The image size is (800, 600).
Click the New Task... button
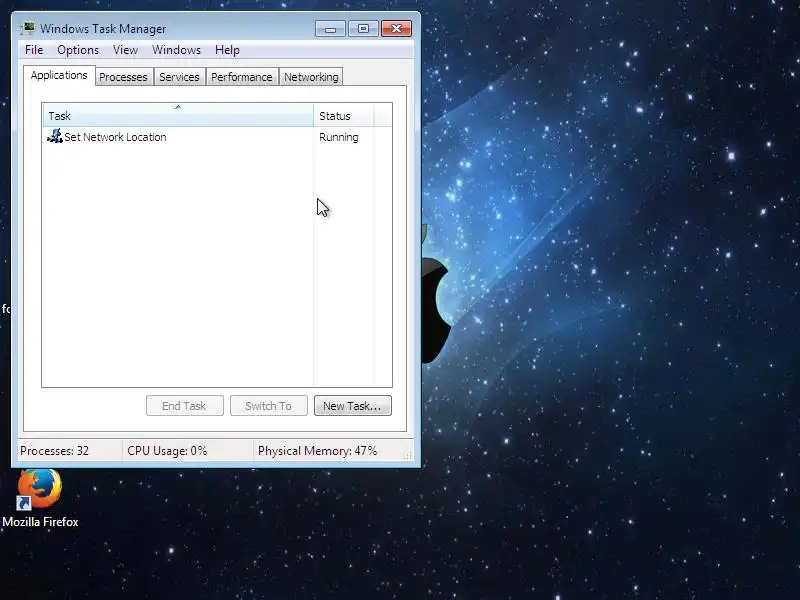pos(353,406)
